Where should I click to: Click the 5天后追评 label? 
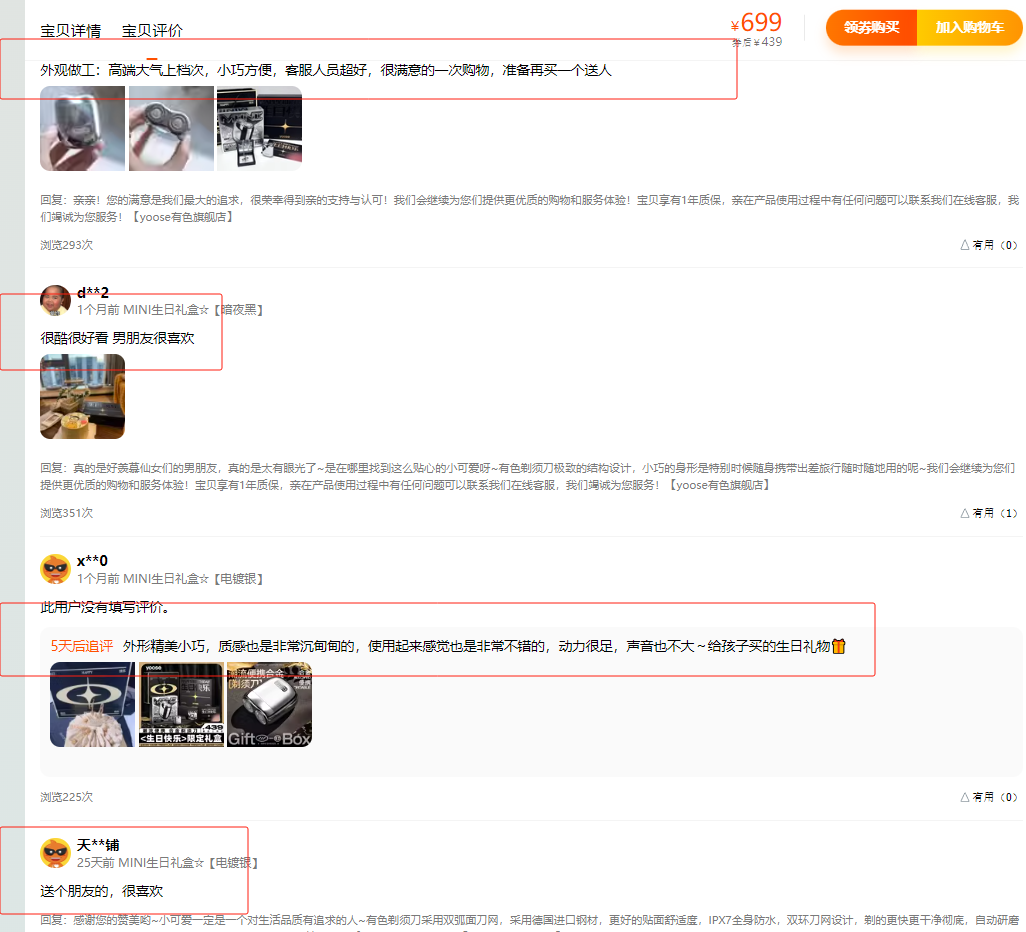pos(82,647)
